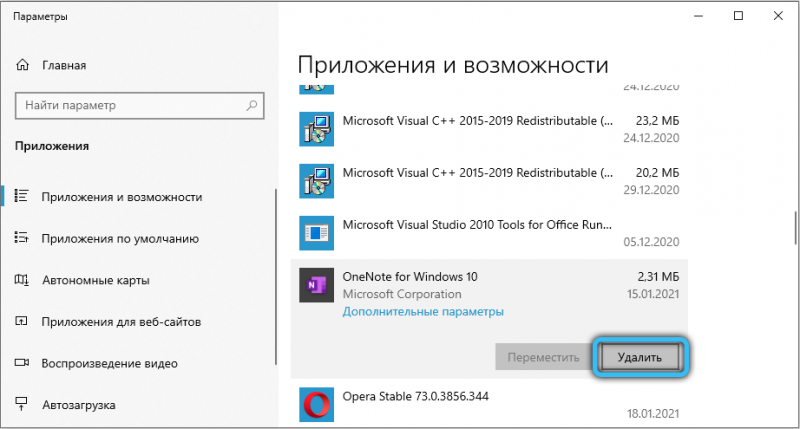Open Главная in the sidebar
The width and height of the screenshot is (800, 429).
click(64, 65)
